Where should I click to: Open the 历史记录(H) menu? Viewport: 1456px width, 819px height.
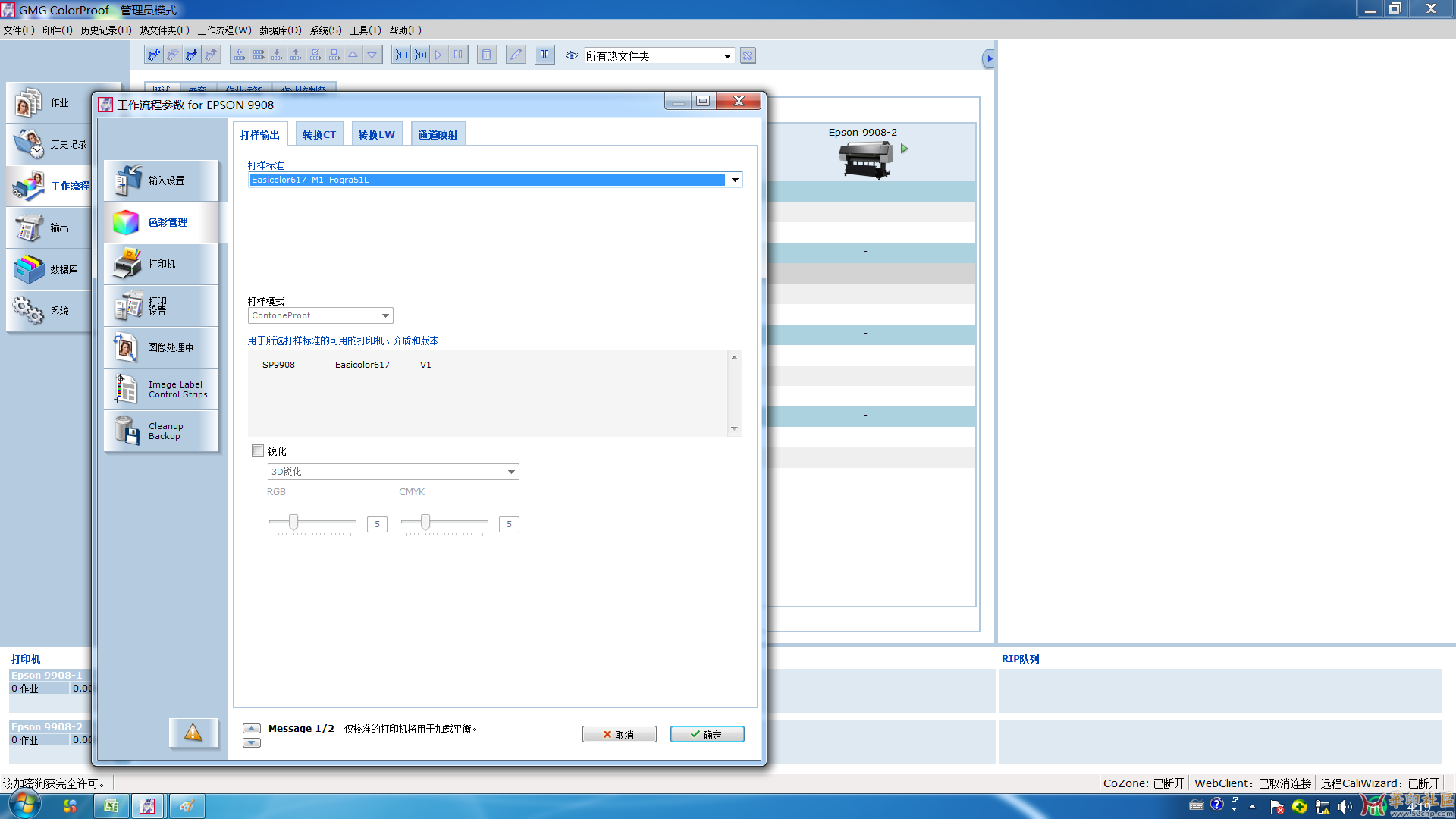(106, 30)
